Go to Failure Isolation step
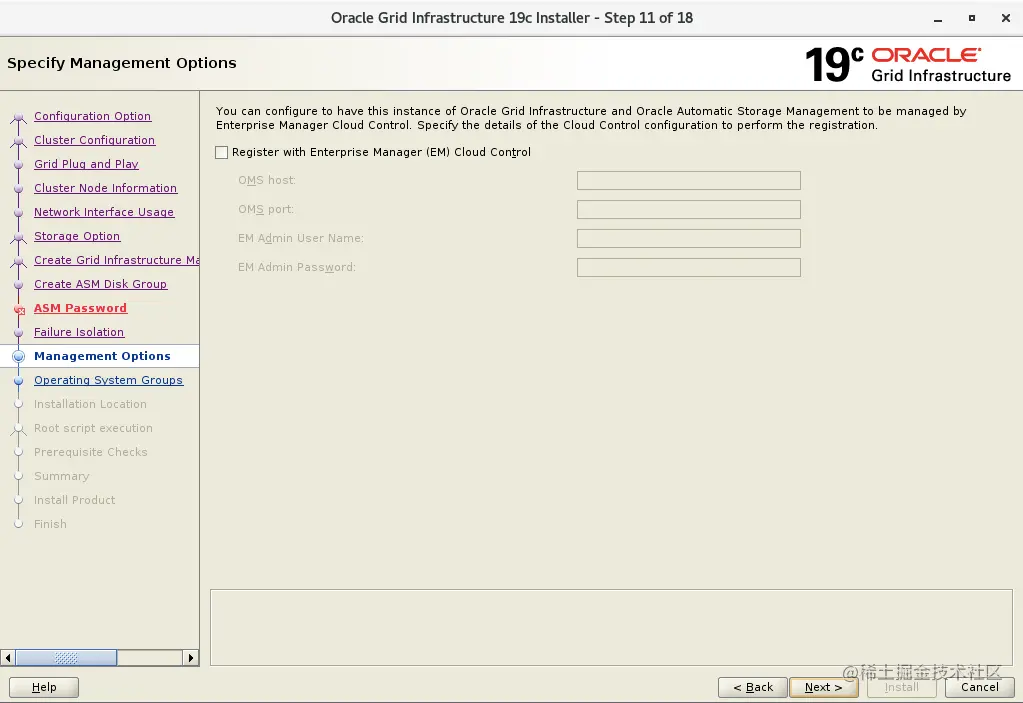The width and height of the screenshot is (1023, 703). click(x=79, y=333)
